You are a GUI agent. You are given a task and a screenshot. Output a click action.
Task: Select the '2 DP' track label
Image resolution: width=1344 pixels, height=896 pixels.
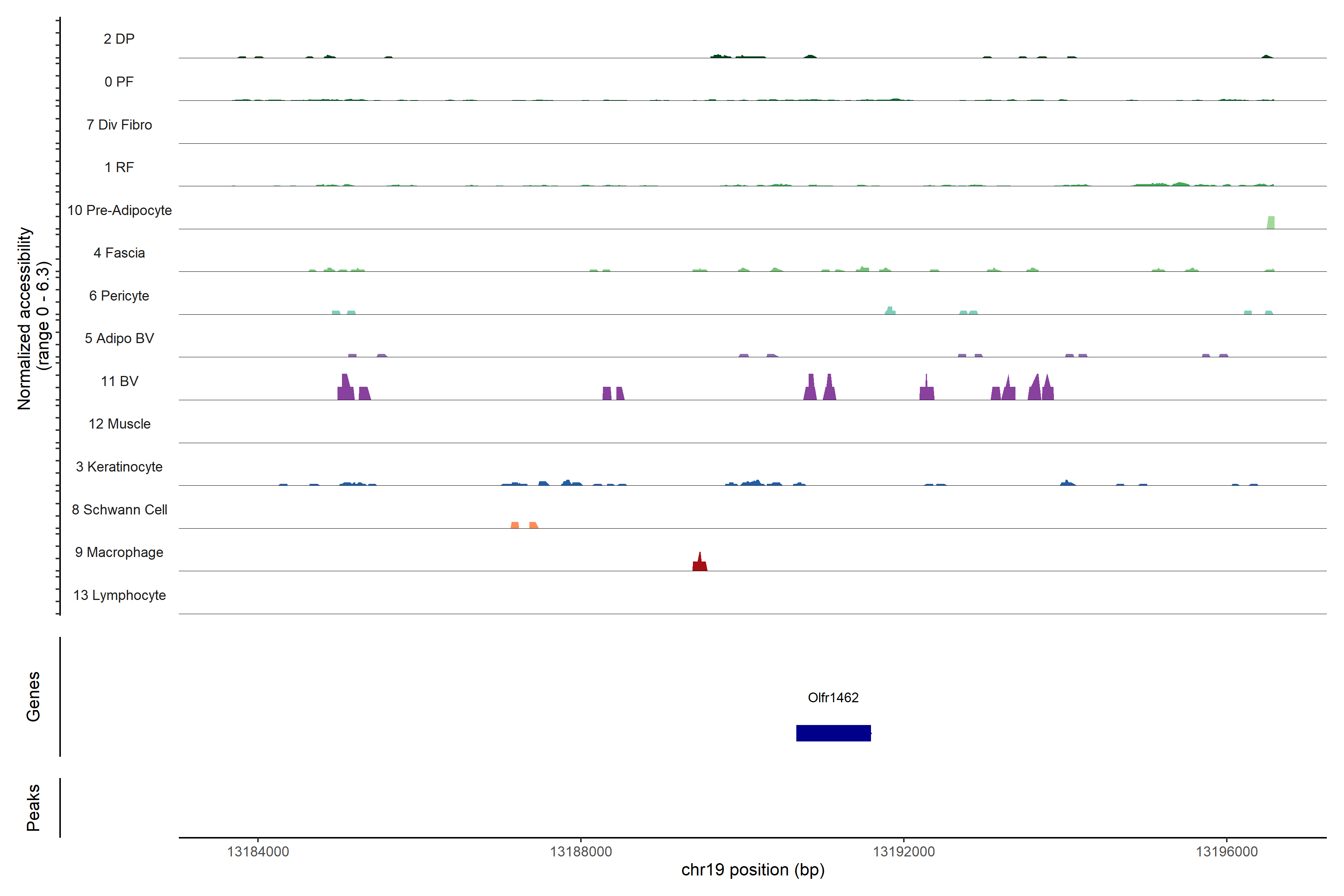(x=119, y=39)
